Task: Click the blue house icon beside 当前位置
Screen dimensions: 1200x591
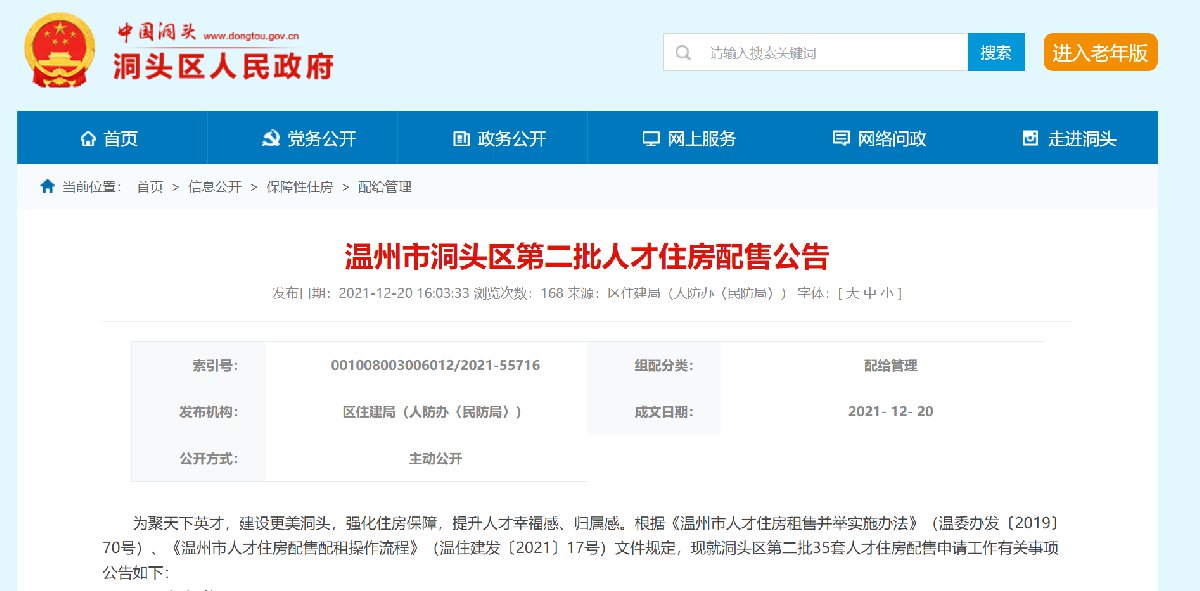Action: tap(47, 187)
